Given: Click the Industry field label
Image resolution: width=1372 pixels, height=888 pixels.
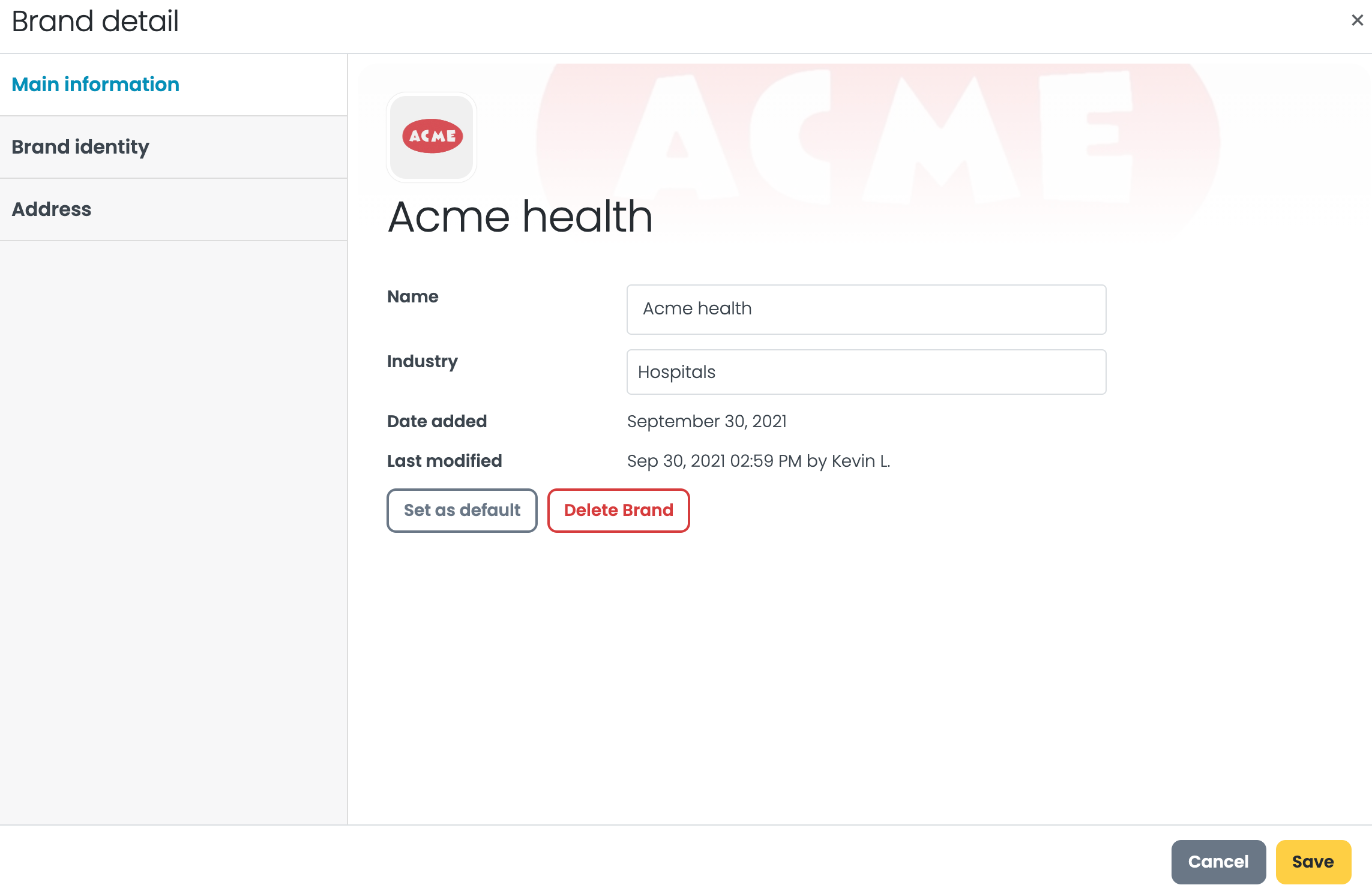Looking at the screenshot, I should (423, 361).
